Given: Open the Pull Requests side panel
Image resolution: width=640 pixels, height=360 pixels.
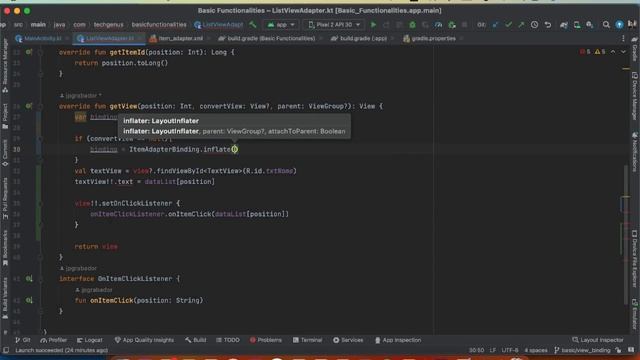Looking at the screenshot, I should (5, 198).
